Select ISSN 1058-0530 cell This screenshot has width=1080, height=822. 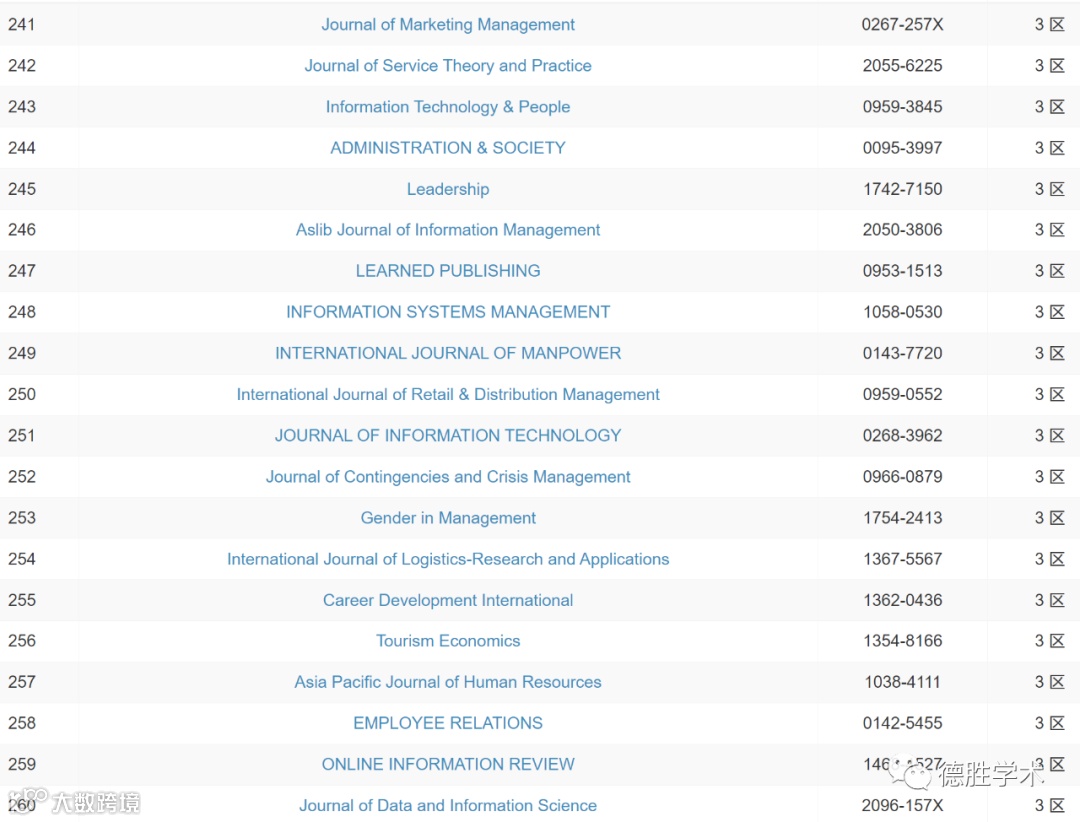coord(902,312)
